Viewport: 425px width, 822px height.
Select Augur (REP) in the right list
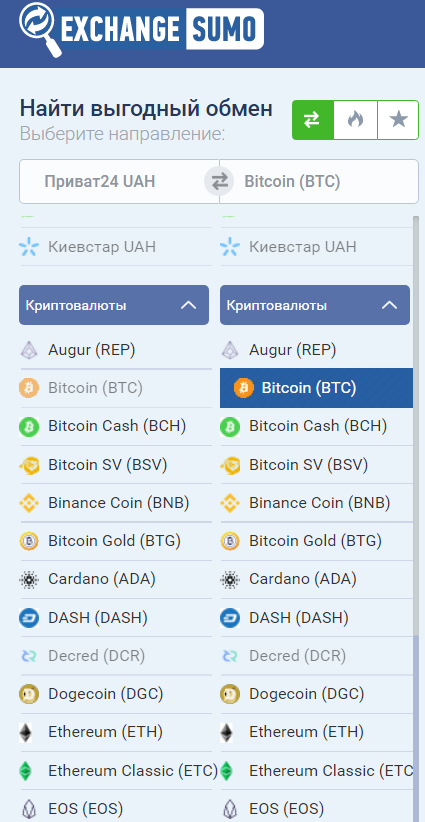(317, 350)
